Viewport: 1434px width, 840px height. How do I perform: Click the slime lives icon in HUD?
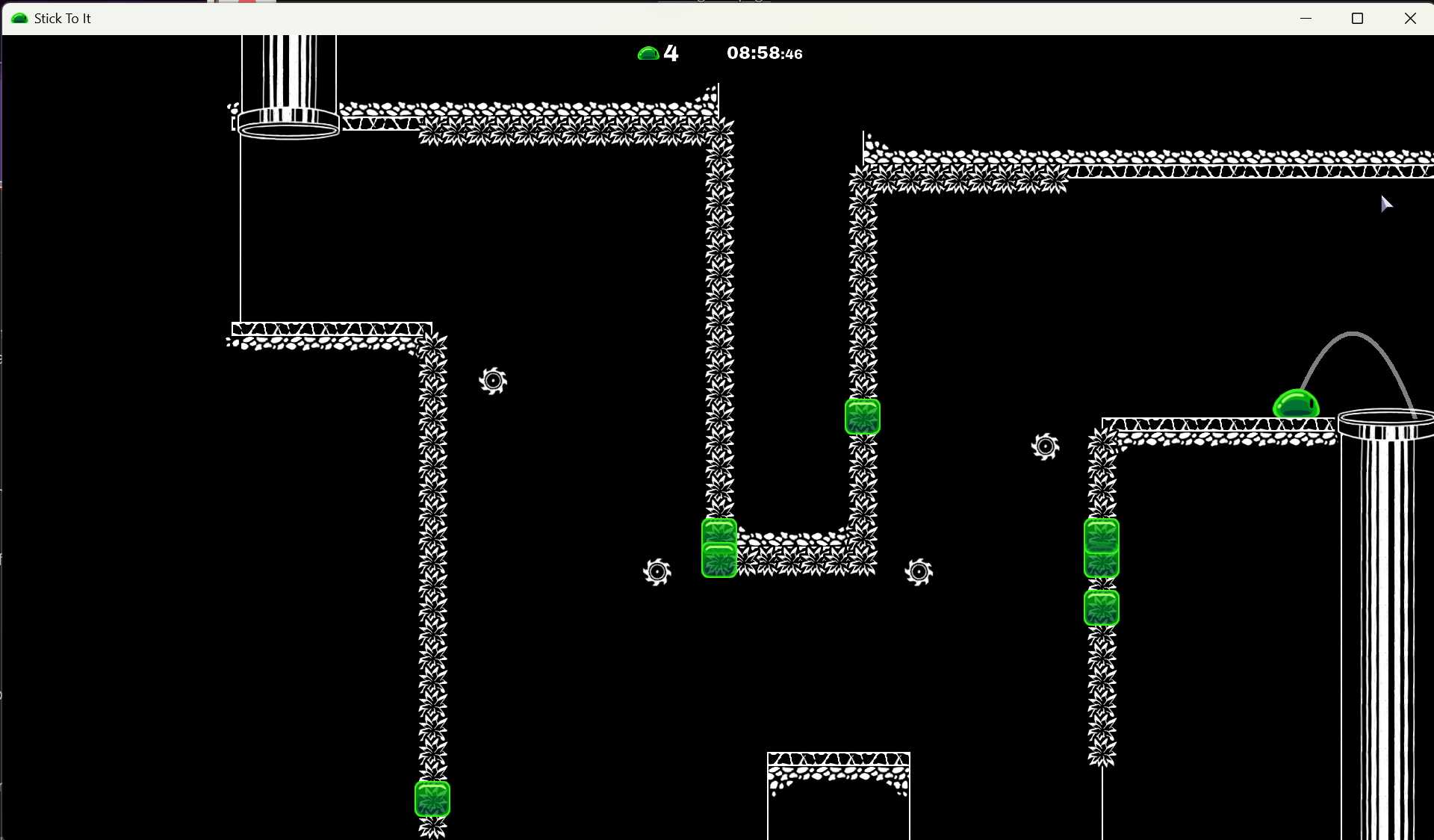648,53
